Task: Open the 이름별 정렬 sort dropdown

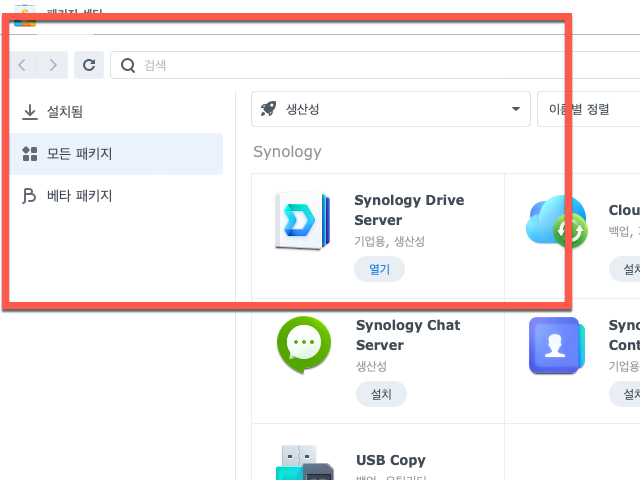Action: tap(589, 109)
